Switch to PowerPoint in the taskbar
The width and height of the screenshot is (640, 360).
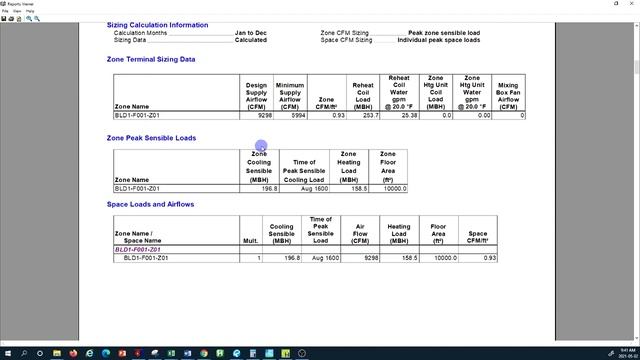click(x=122, y=353)
